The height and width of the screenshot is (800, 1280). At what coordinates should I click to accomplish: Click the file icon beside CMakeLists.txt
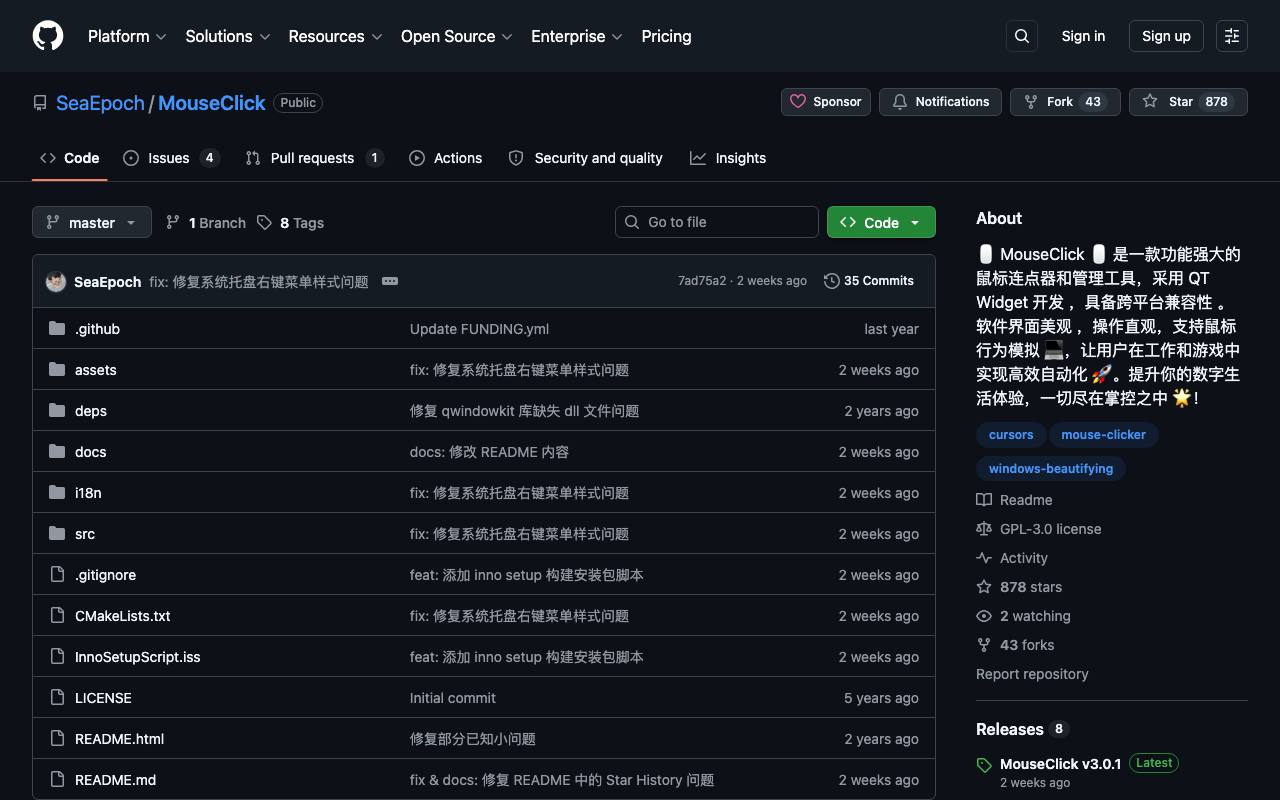(x=57, y=616)
